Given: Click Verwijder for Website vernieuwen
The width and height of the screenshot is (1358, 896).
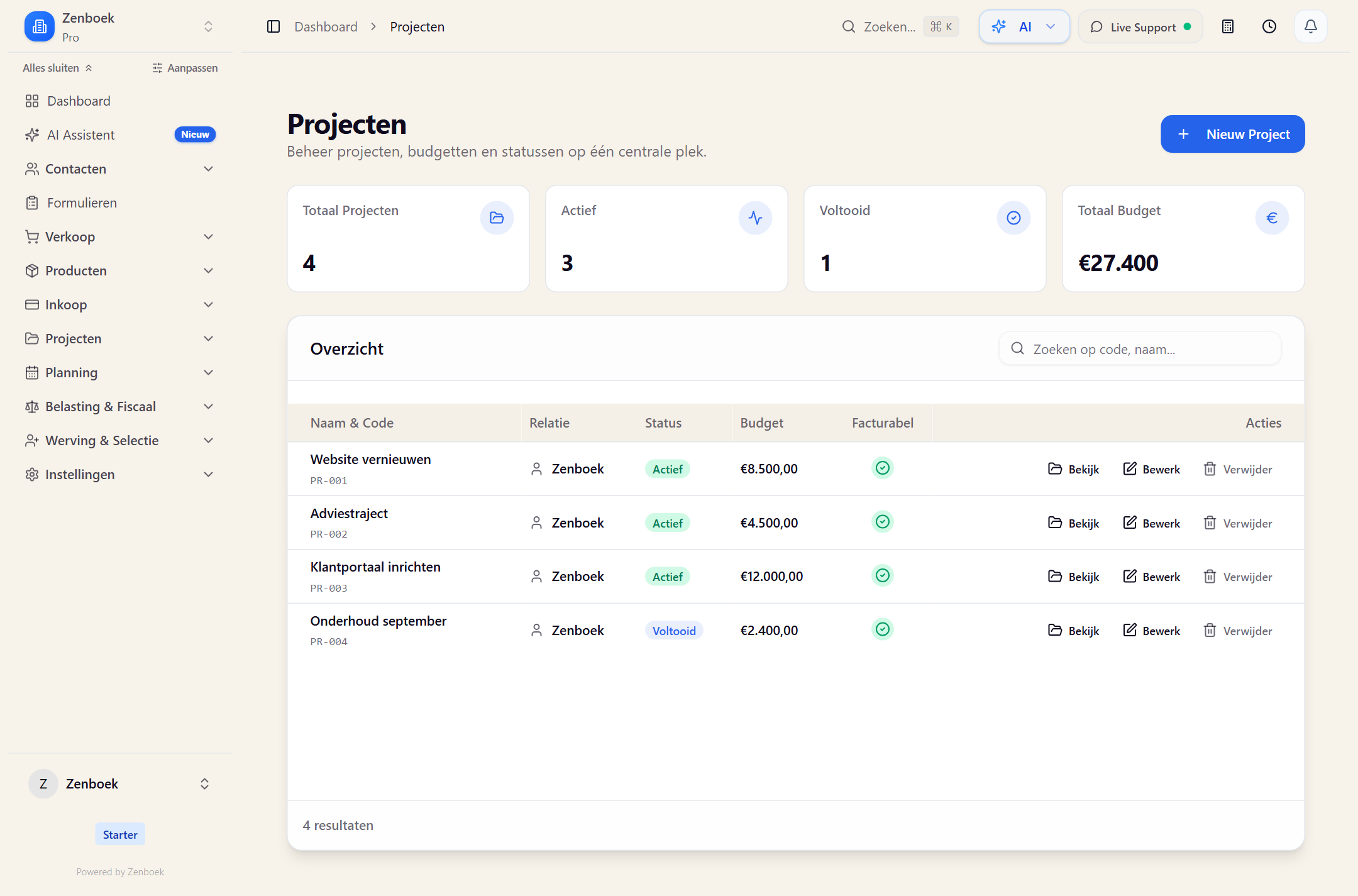Looking at the screenshot, I should (x=1238, y=469).
